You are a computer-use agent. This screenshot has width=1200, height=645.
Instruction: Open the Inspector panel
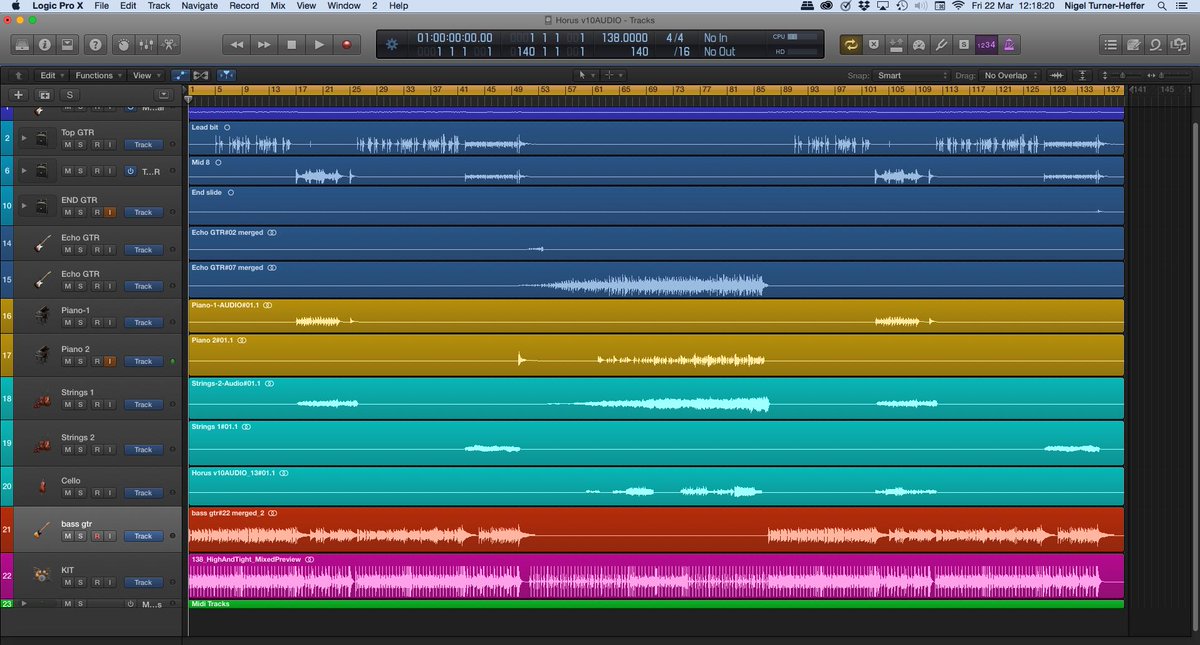click(45, 45)
